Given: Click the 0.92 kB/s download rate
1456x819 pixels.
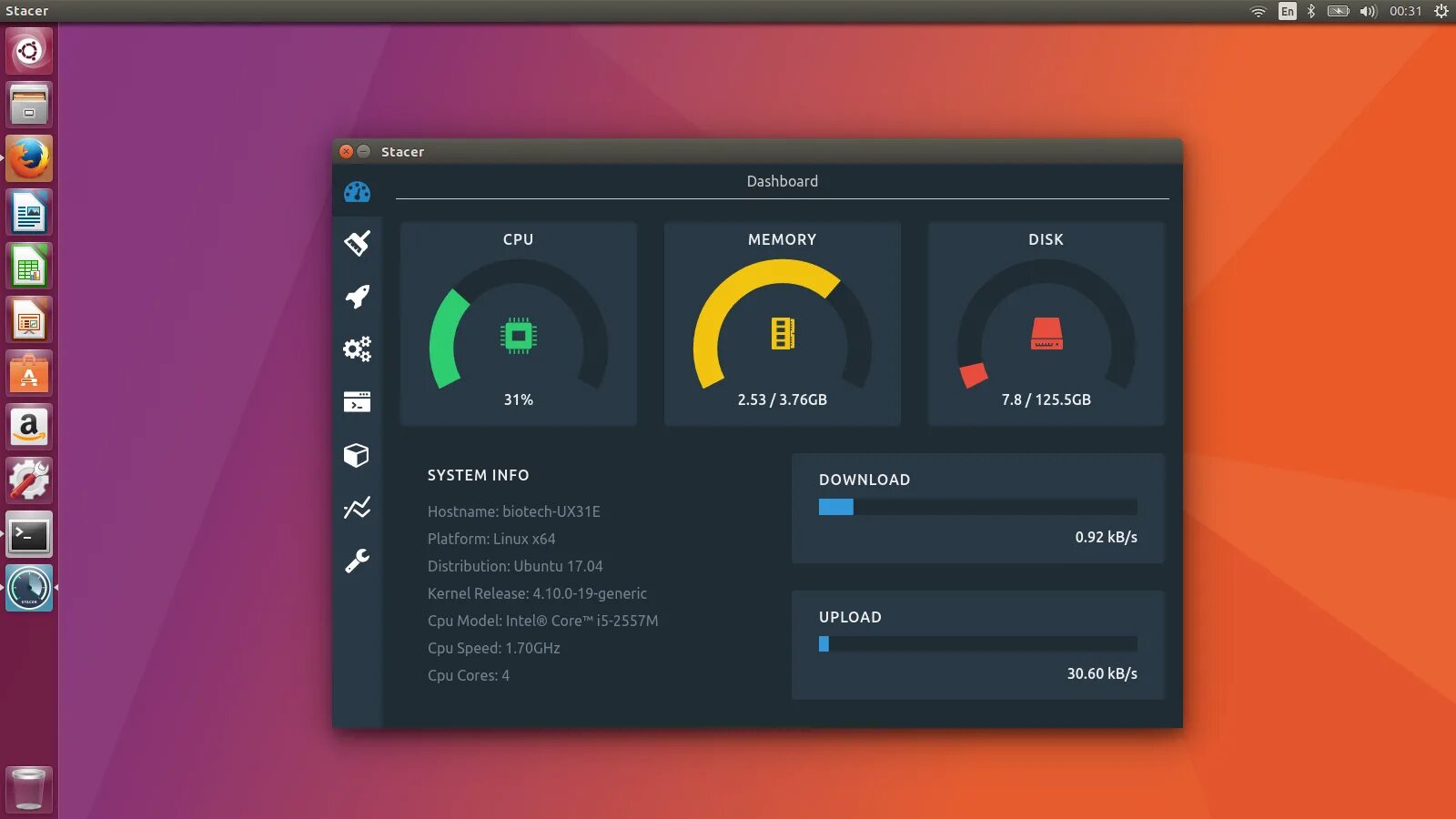Looking at the screenshot, I should (x=1107, y=537).
